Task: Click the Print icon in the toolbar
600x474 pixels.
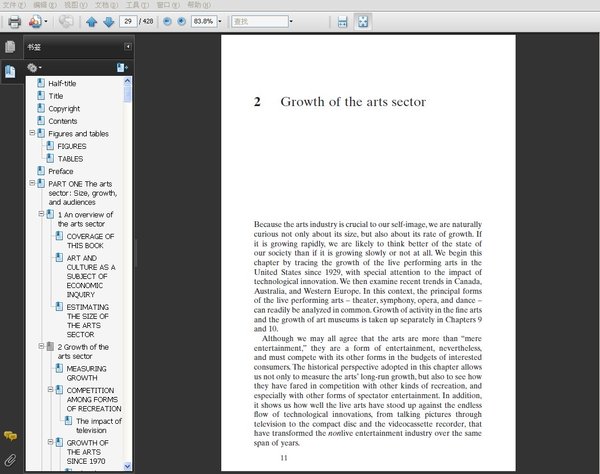Action: tap(14, 21)
